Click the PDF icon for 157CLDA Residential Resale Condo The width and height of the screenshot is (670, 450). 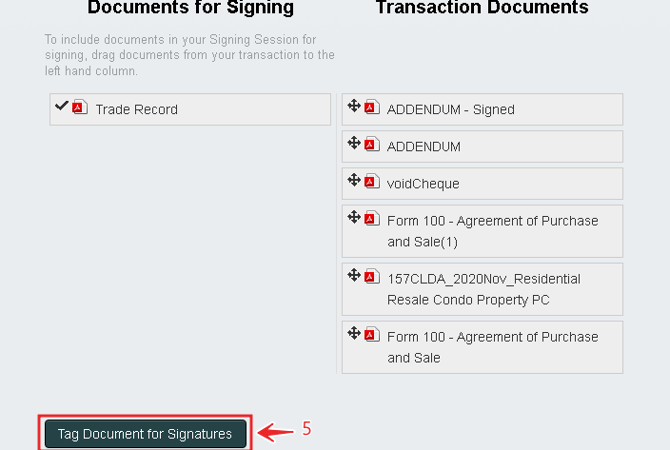[372, 277]
